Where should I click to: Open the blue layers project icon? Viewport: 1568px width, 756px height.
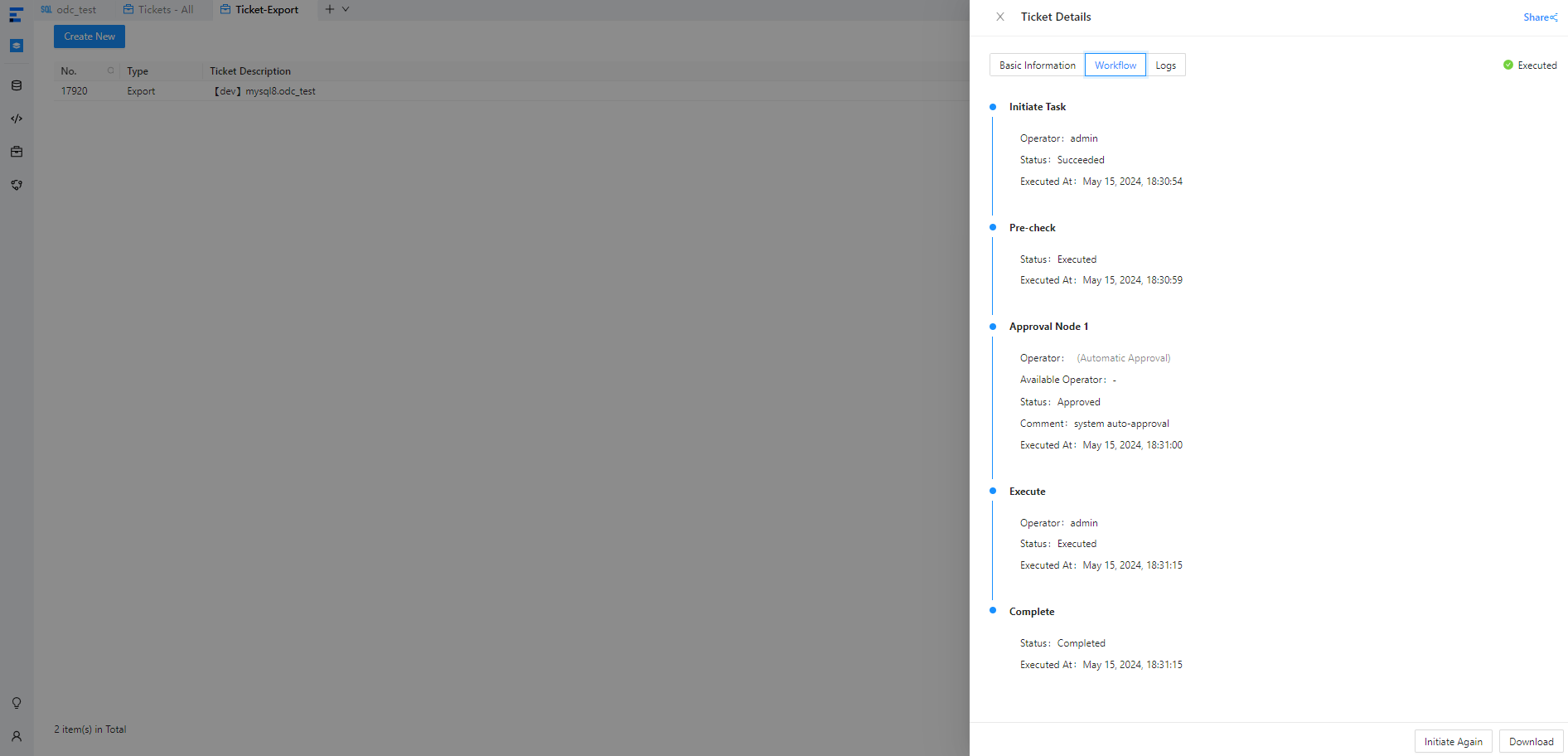(17, 46)
